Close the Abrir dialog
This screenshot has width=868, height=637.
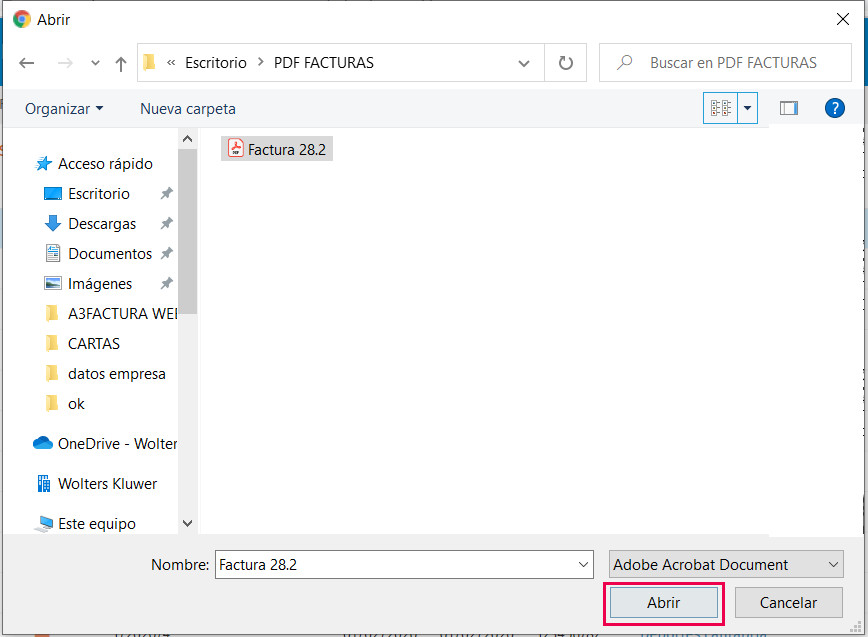pyautogui.click(x=843, y=19)
